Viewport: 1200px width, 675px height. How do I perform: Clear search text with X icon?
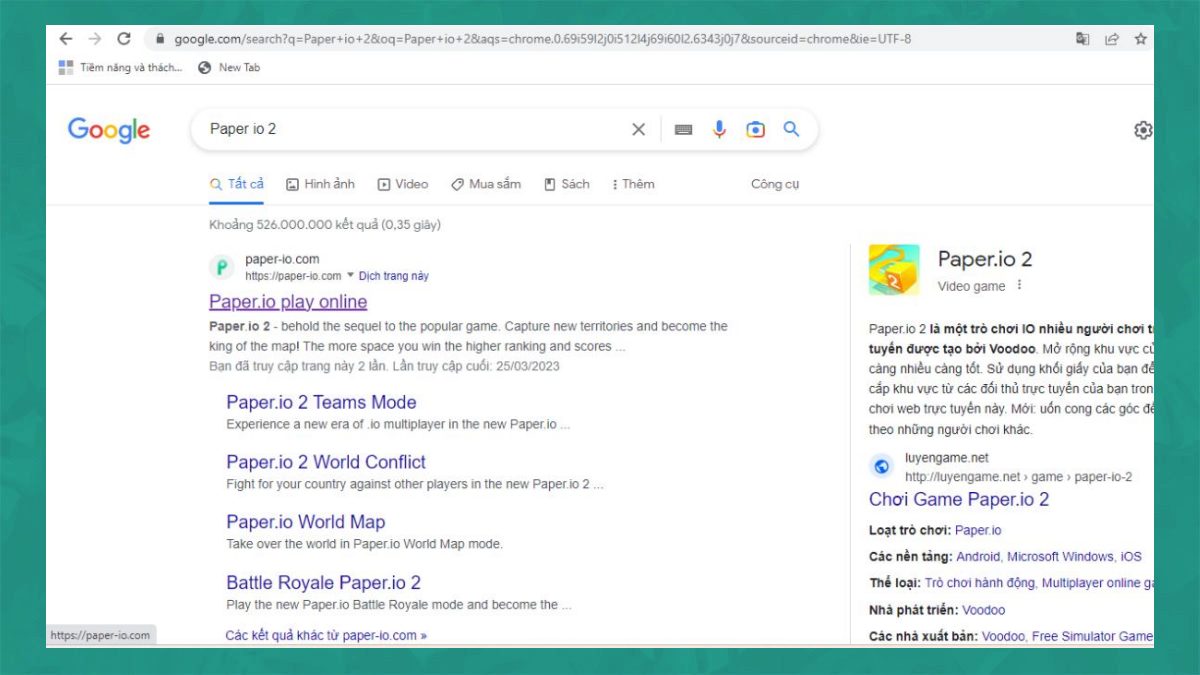[x=638, y=130]
